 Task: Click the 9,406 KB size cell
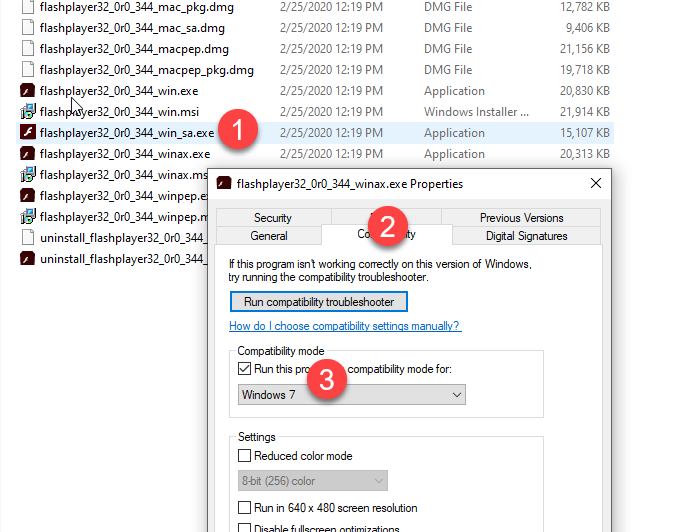coord(588,28)
